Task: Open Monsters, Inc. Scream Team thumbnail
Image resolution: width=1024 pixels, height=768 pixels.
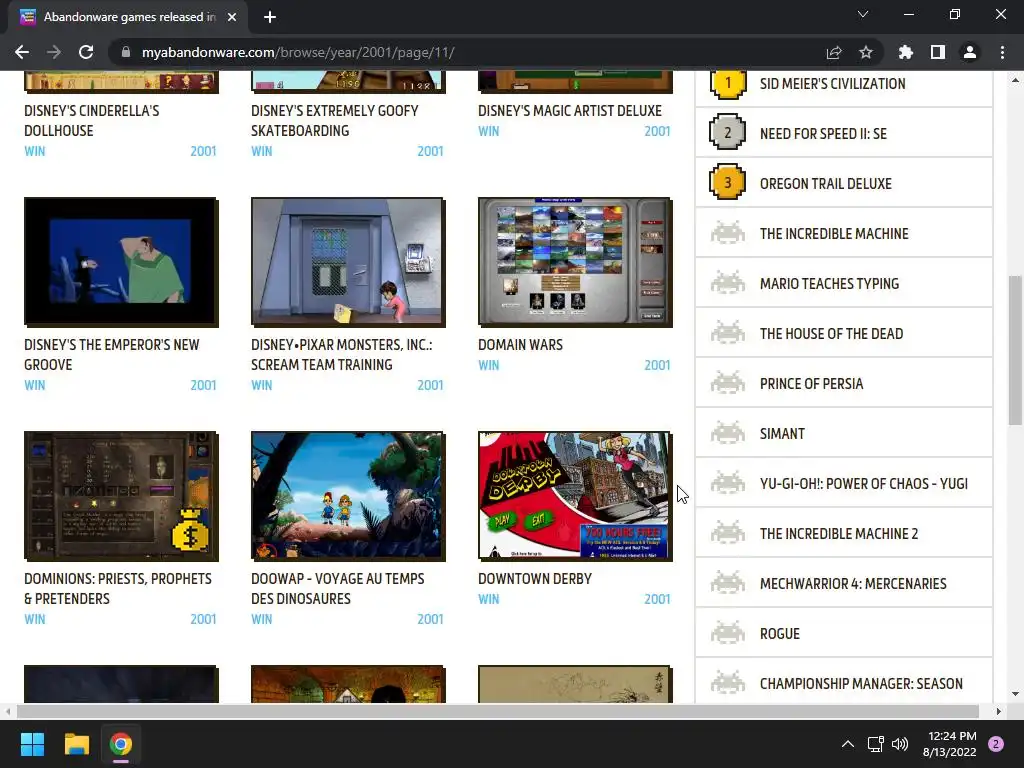Action: (x=348, y=262)
